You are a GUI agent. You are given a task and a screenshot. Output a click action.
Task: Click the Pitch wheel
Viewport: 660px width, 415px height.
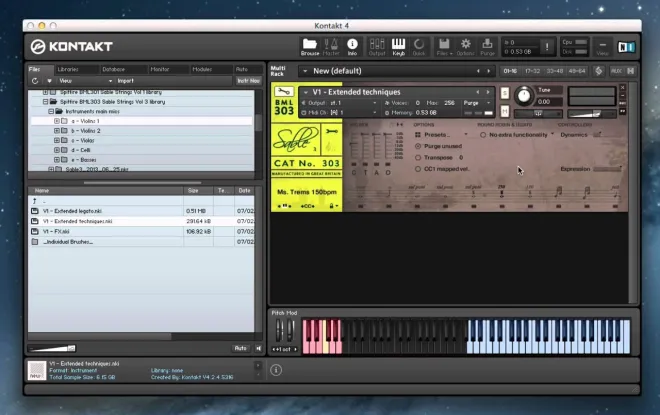[279, 331]
